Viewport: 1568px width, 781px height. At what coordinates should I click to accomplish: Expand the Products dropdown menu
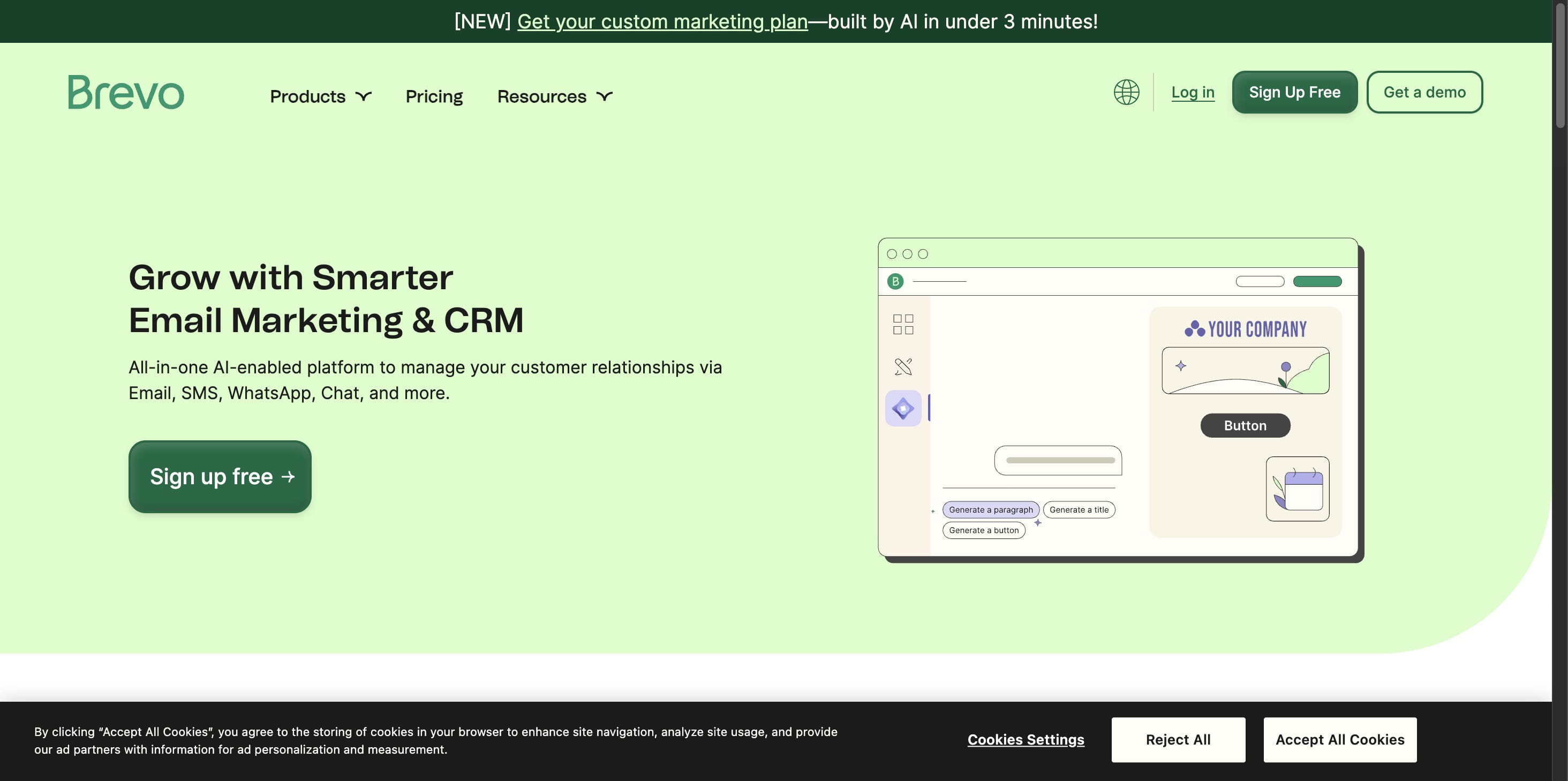(x=320, y=96)
